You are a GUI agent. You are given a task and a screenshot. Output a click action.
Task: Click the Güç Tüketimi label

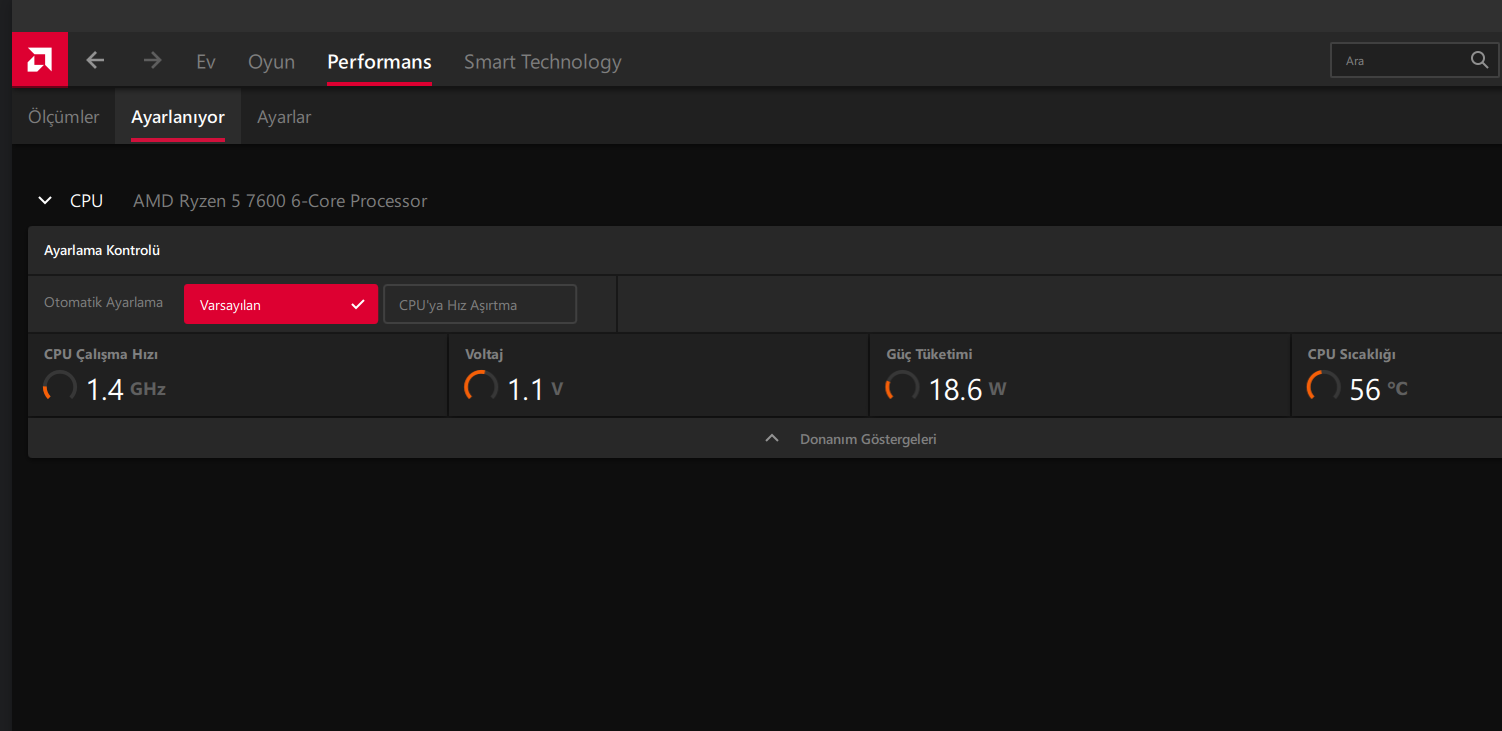pos(929,354)
